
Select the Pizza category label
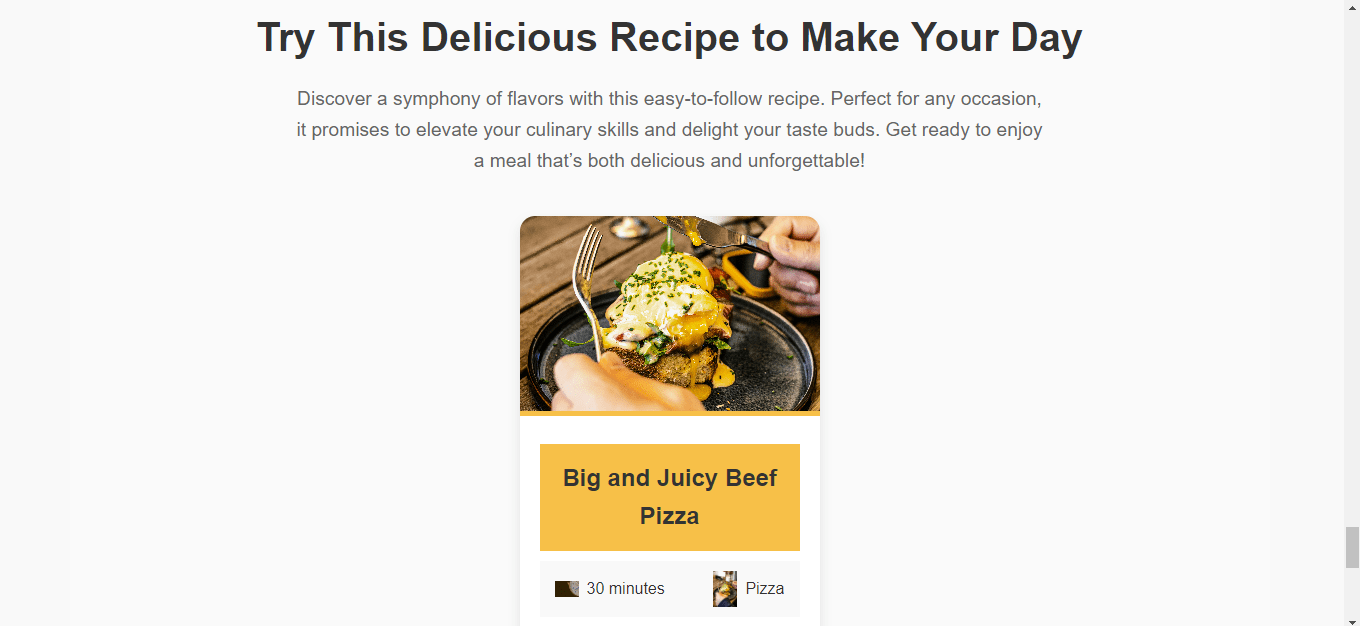click(x=765, y=589)
